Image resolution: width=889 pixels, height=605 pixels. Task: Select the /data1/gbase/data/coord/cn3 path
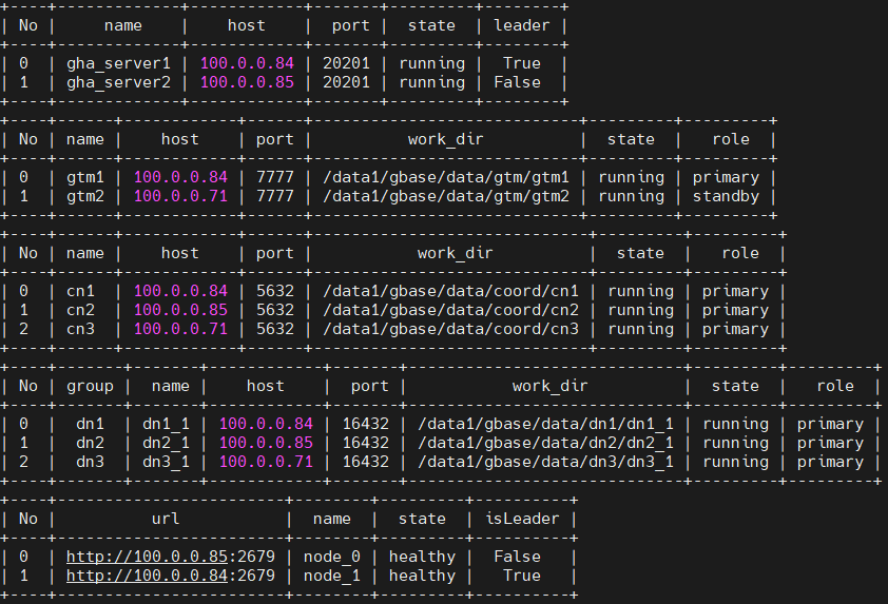tap(450, 330)
